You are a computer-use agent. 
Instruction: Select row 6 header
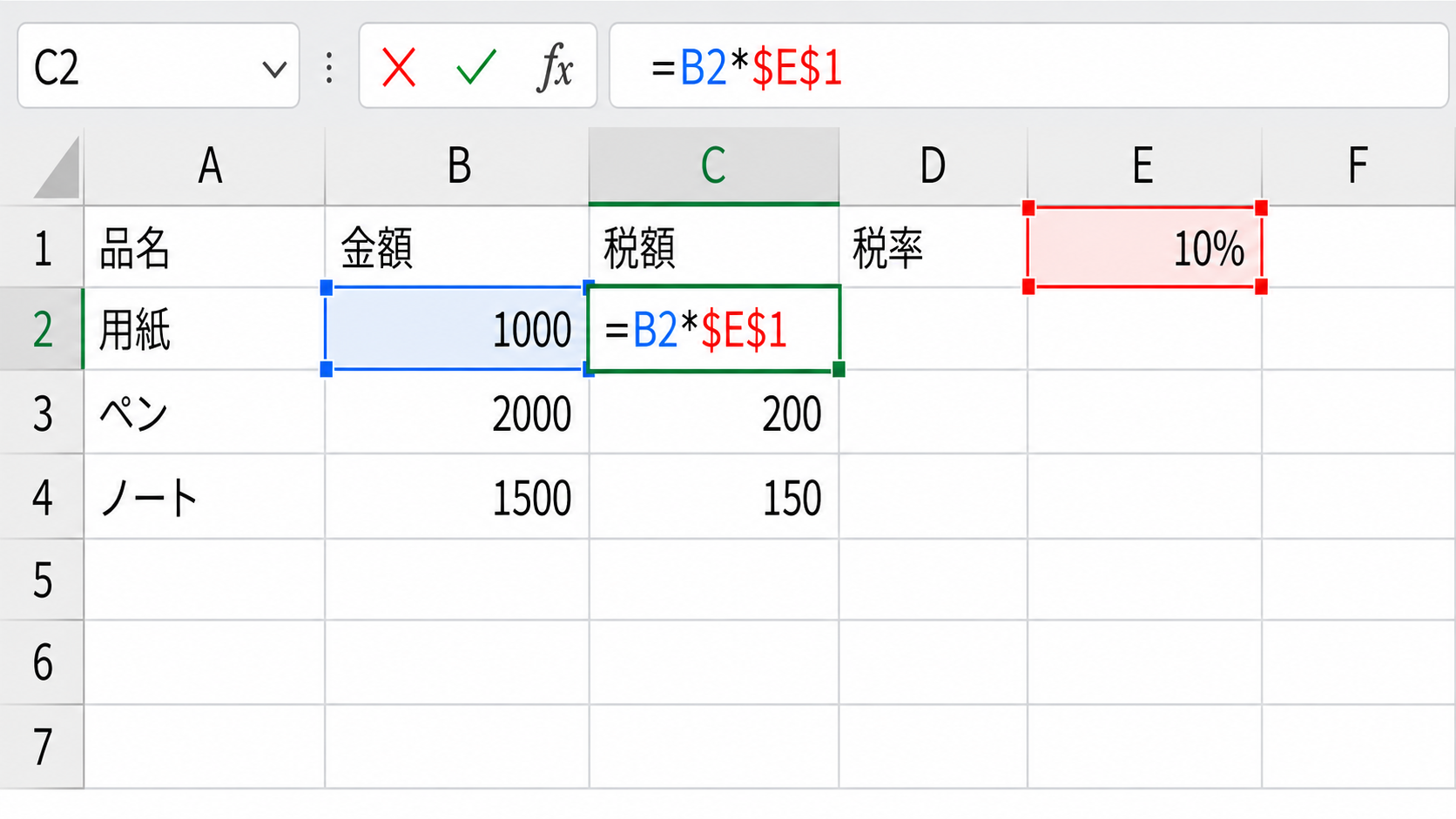42,662
